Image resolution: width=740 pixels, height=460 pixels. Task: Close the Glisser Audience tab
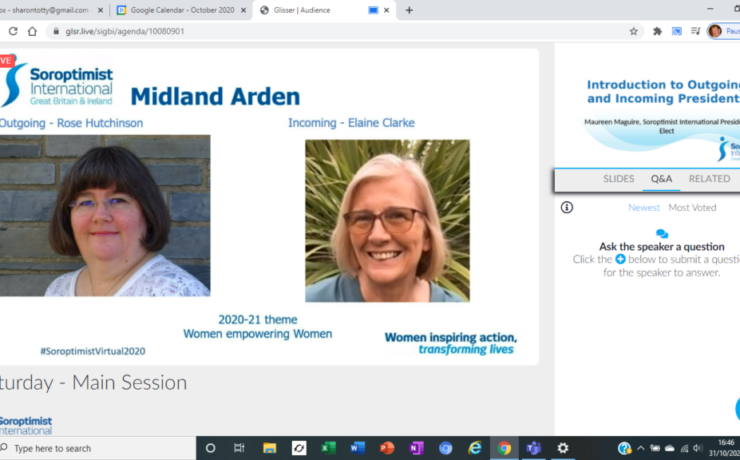(387, 10)
